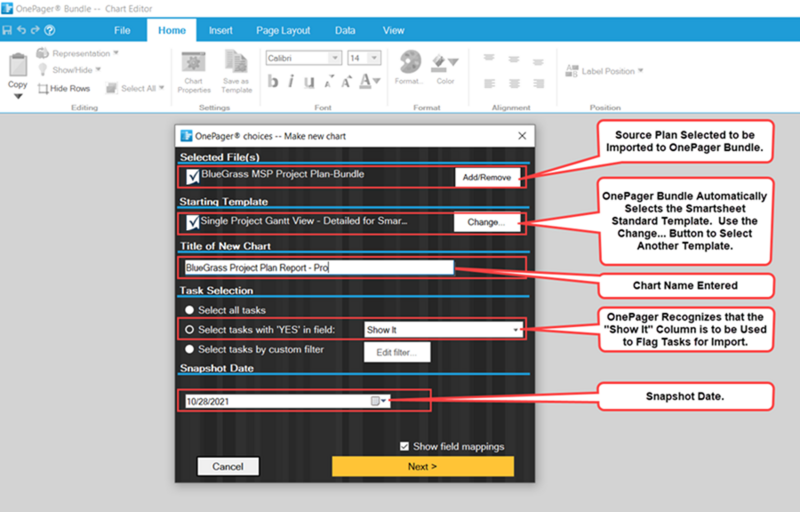Screen dimensions: 800x512
Task: Click the yellow Next button
Action: pos(422,467)
